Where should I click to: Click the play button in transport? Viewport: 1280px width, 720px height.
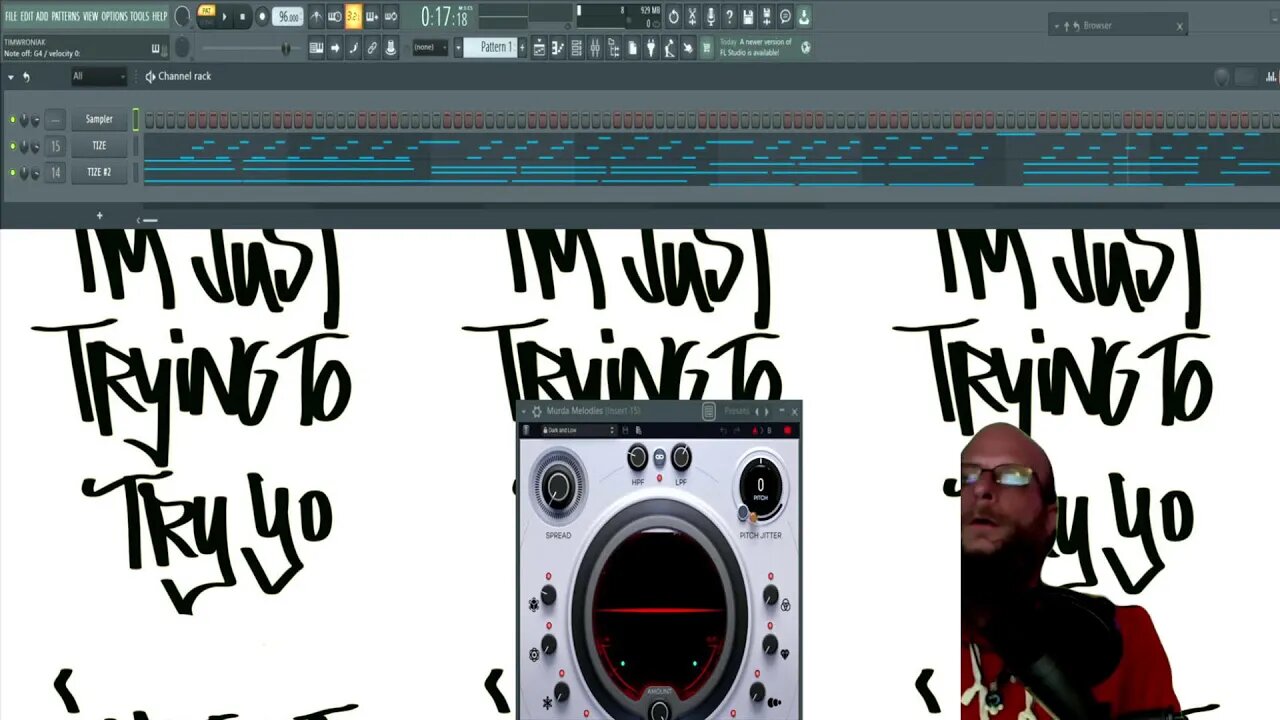click(x=224, y=17)
